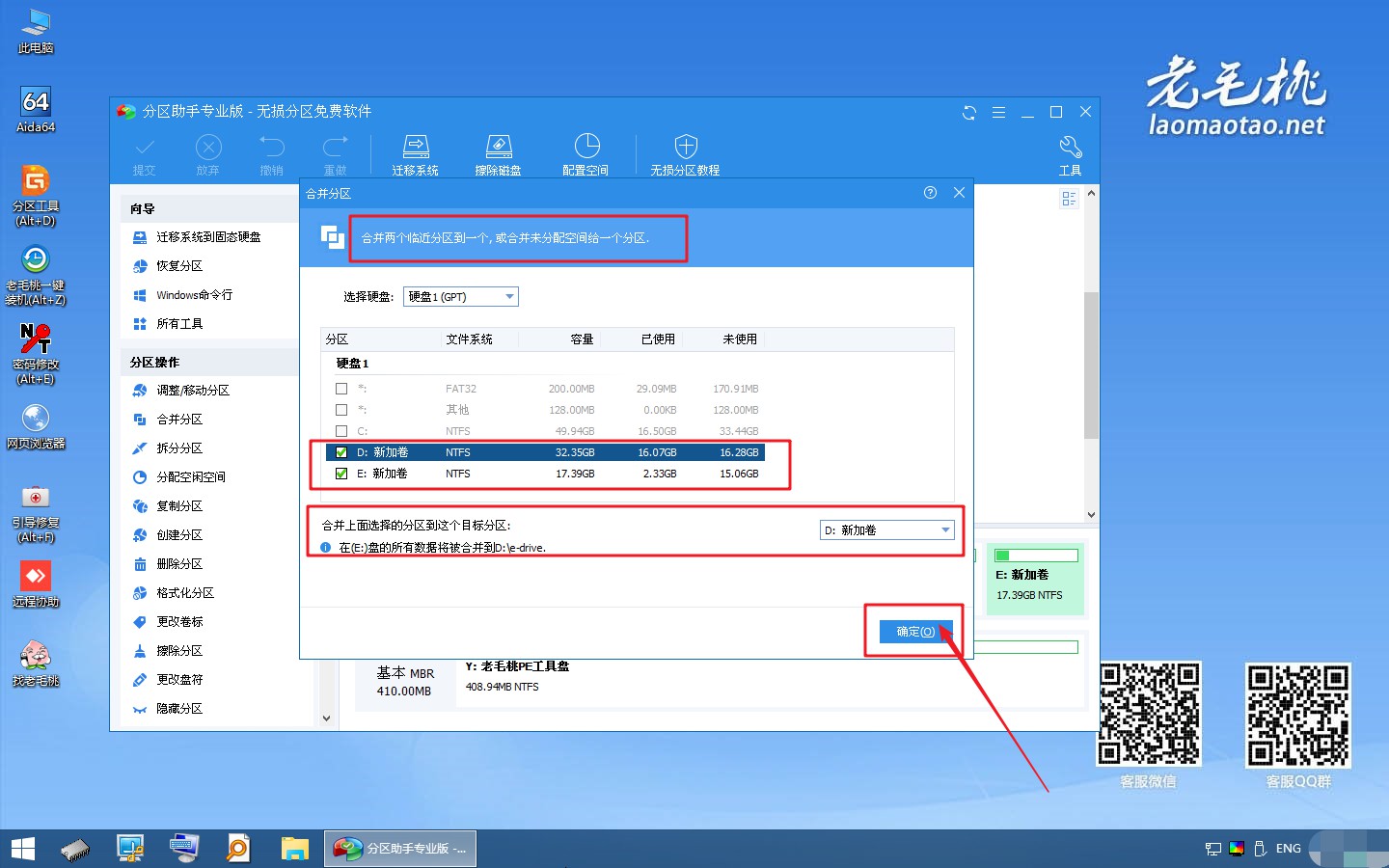The width and height of the screenshot is (1389, 868).
Task: Open the 配置空间 allocate space tool
Action: tap(586, 154)
